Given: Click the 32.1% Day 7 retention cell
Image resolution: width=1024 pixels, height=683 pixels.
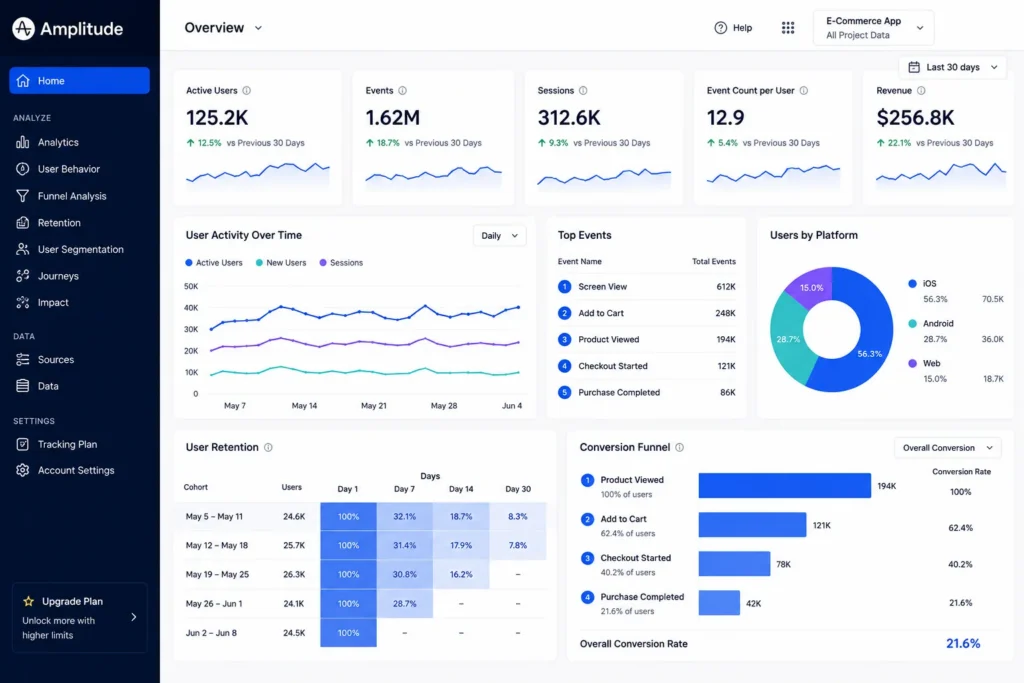Looking at the screenshot, I should pos(404,516).
